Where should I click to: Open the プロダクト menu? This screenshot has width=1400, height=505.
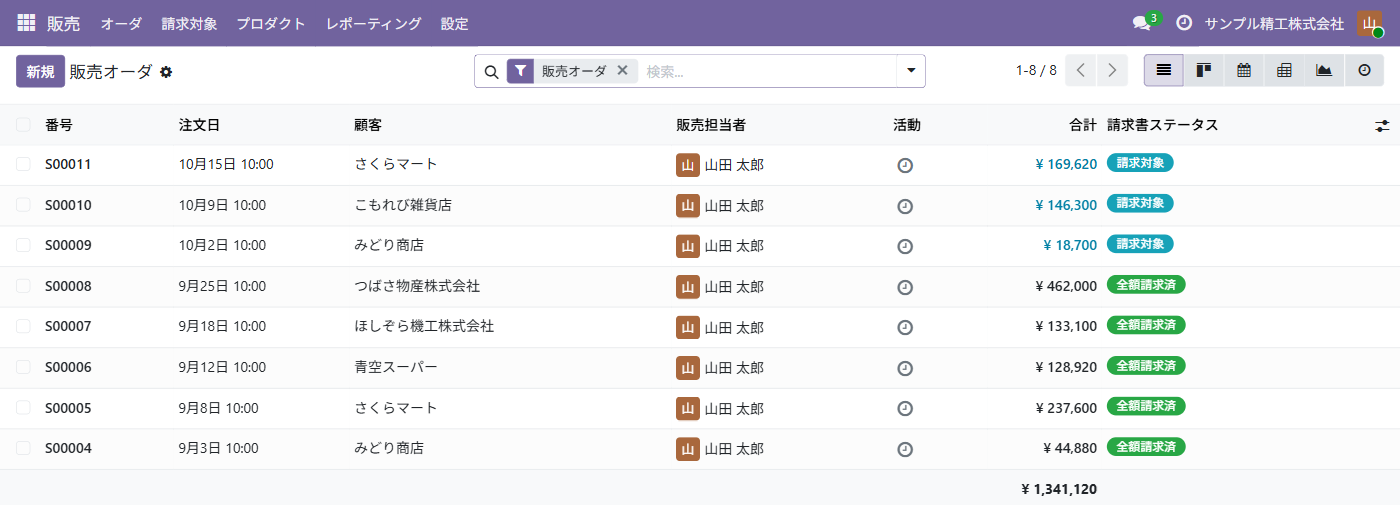coord(271,23)
